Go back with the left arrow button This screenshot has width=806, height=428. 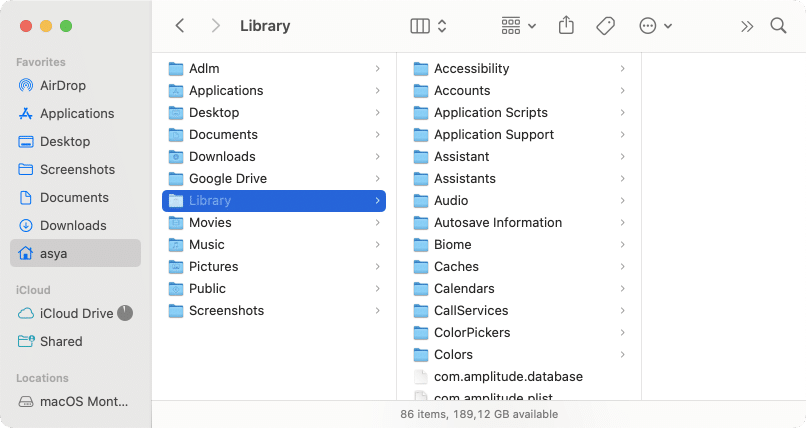[x=179, y=26]
